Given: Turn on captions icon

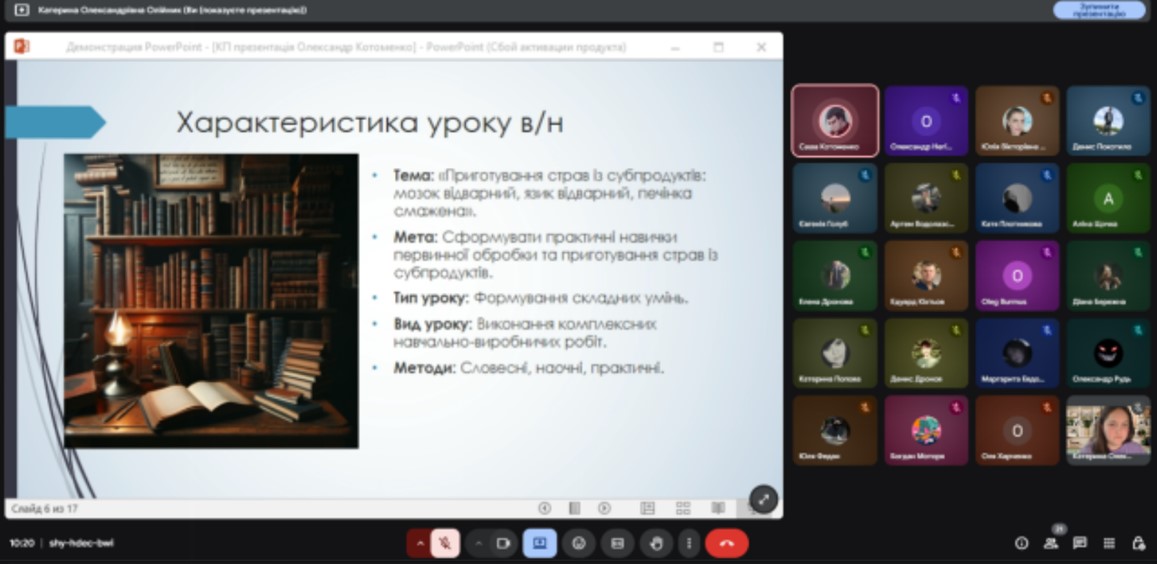Looking at the screenshot, I should [x=617, y=543].
